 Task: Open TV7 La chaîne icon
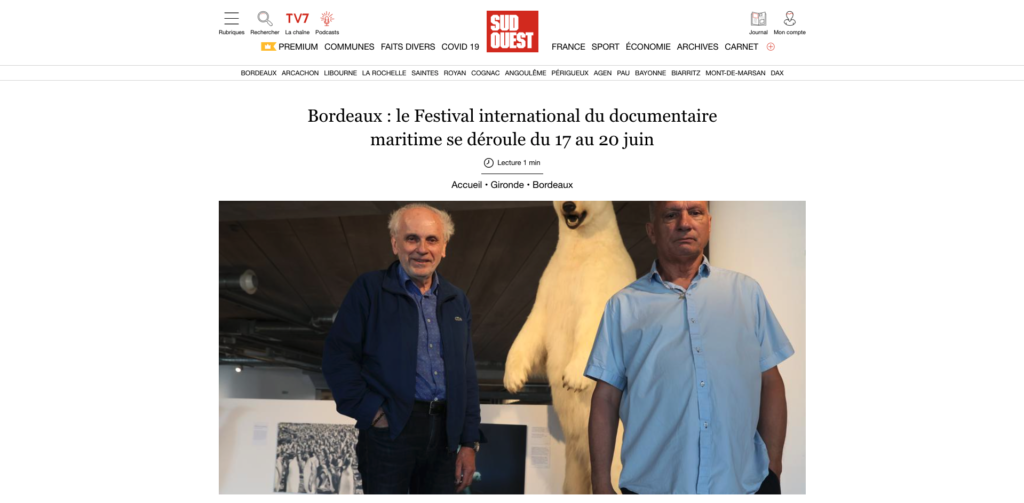coord(297,18)
